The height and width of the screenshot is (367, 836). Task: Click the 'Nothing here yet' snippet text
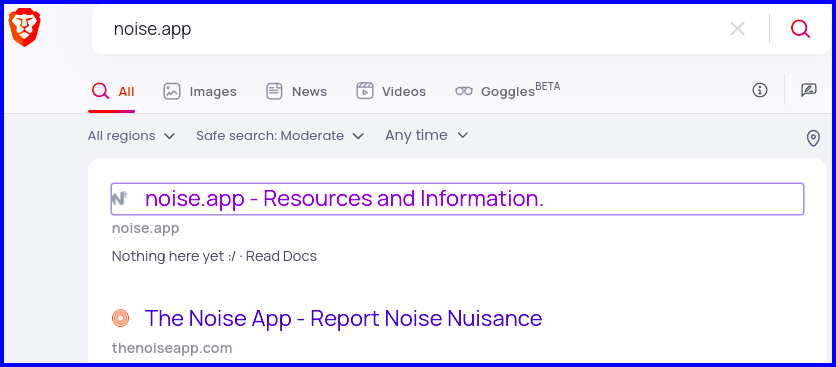coord(214,256)
